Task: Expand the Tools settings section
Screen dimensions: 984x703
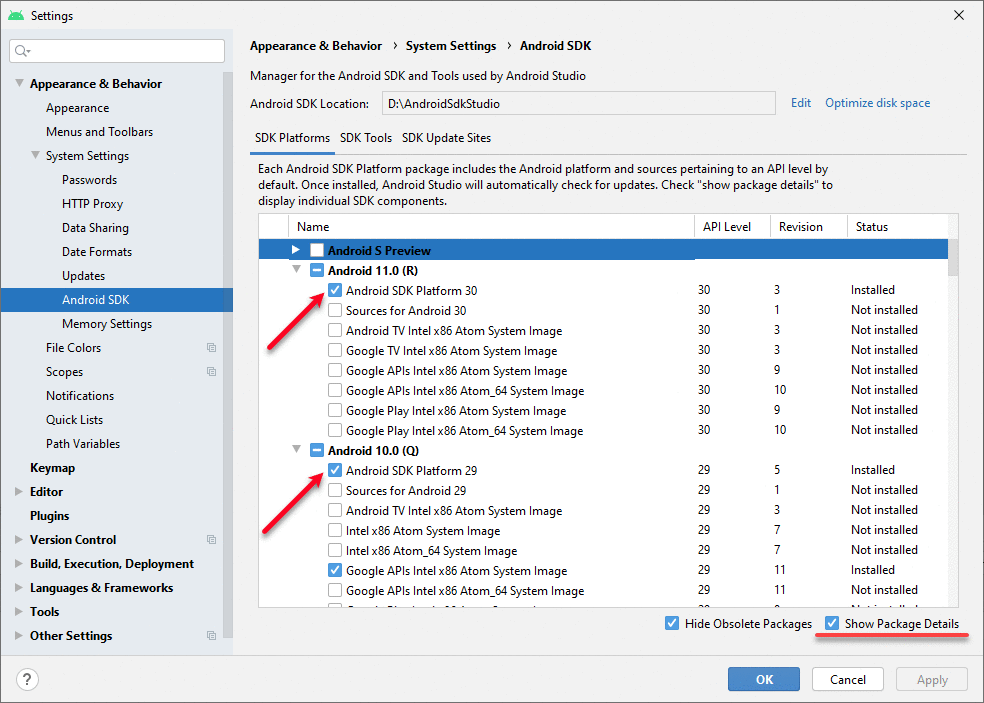Action: click(19, 611)
